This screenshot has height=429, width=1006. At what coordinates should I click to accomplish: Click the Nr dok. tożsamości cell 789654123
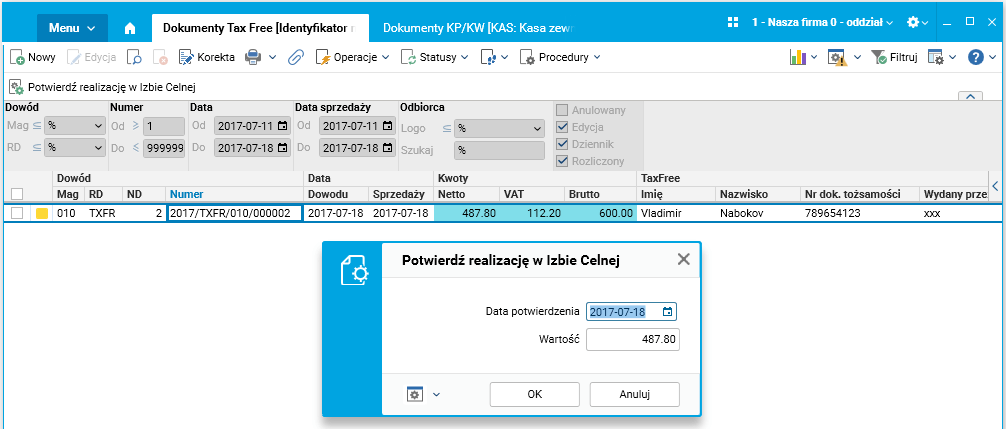point(860,214)
